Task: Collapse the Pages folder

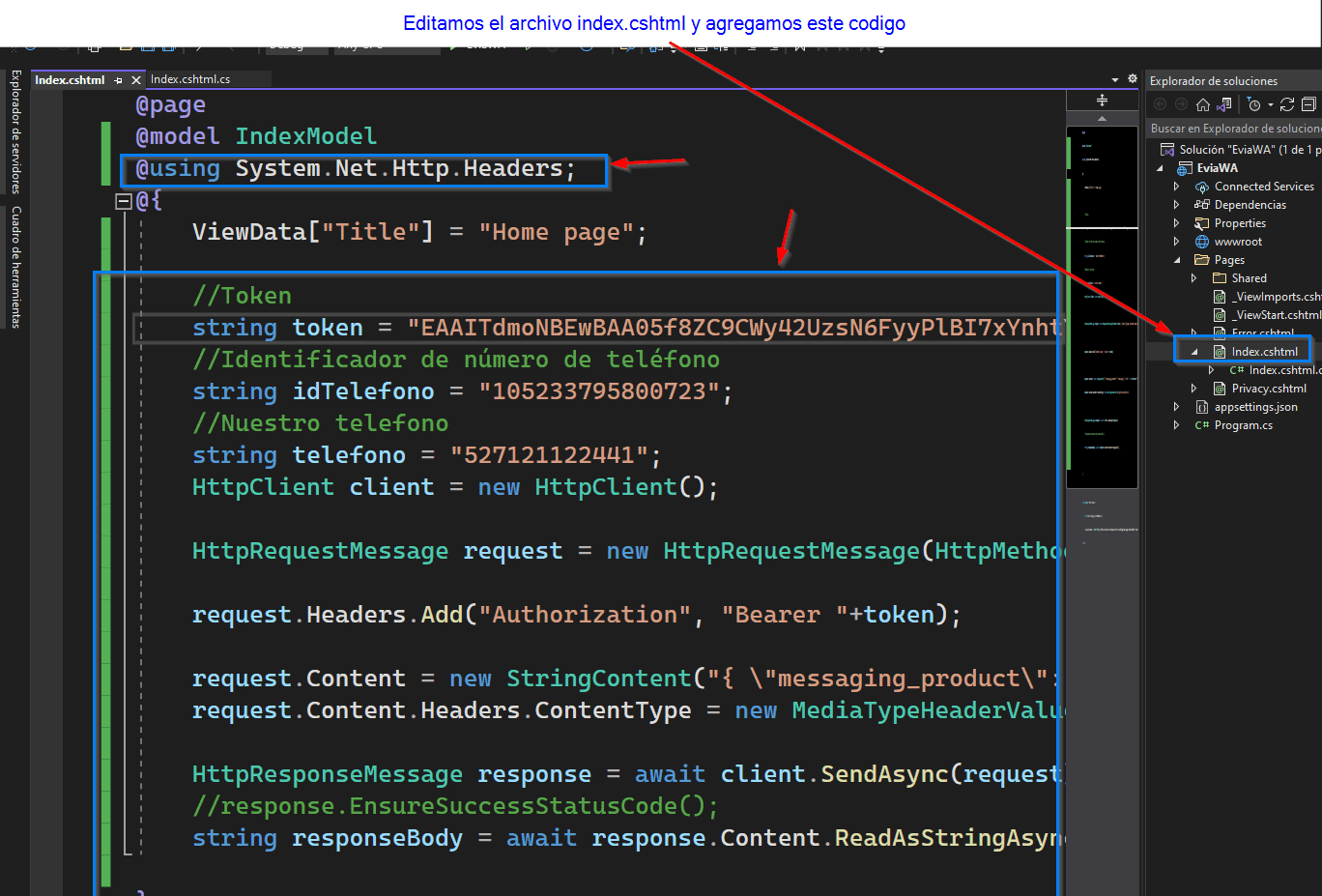Action: [x=1176, y=260]
